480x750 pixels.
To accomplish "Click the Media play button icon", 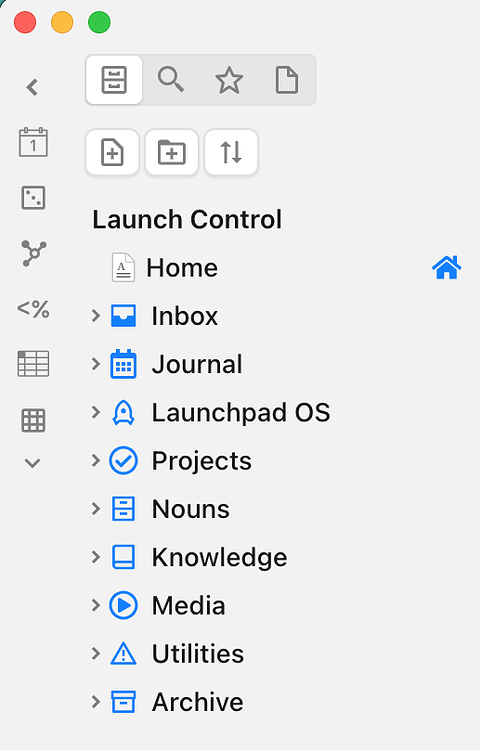I will (x=123, y=605).
